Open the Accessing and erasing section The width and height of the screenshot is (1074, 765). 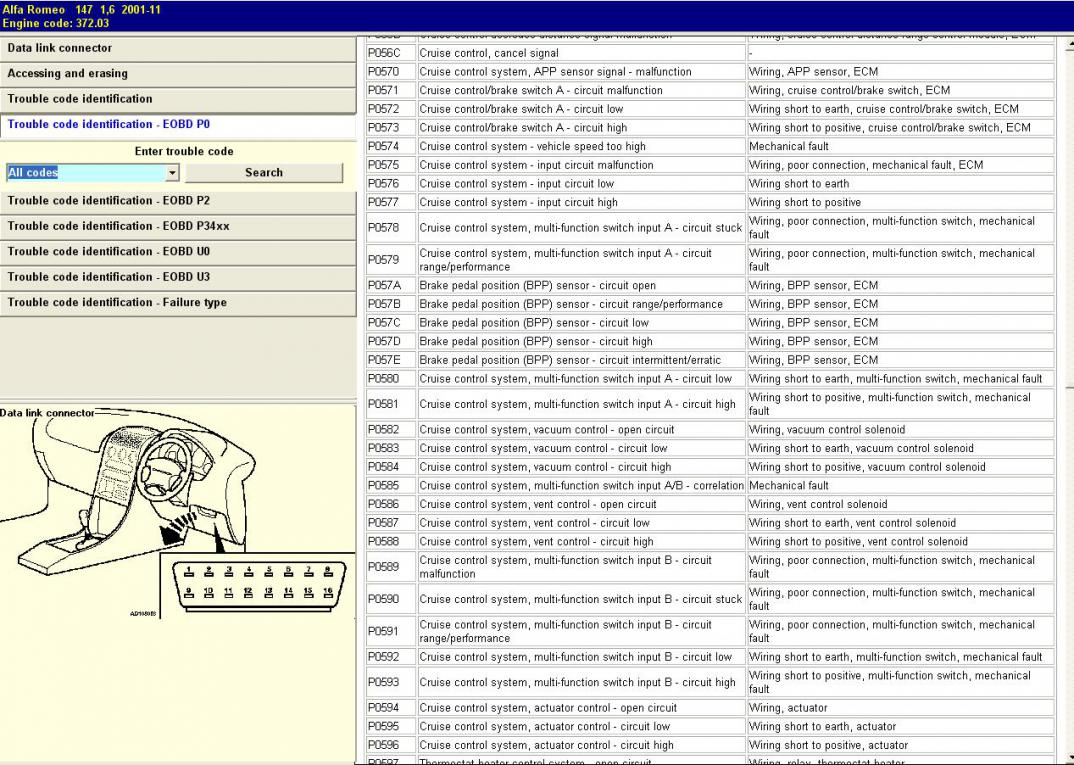(178, 74)
